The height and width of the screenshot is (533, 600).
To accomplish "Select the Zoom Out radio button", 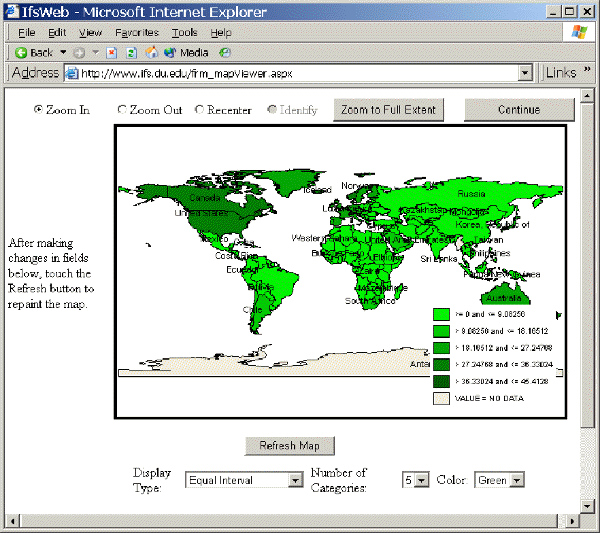I will (122, 109).
